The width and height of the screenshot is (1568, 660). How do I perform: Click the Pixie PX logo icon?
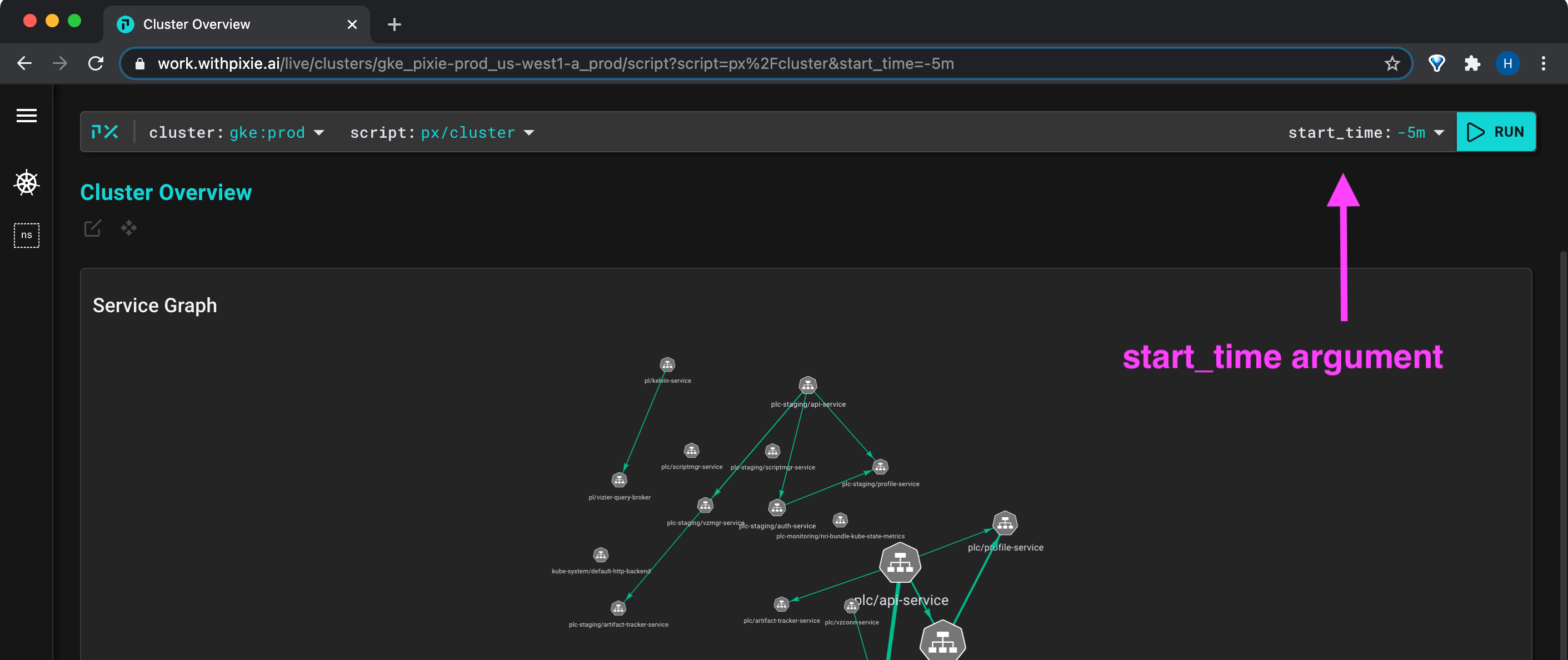point(104,132)
